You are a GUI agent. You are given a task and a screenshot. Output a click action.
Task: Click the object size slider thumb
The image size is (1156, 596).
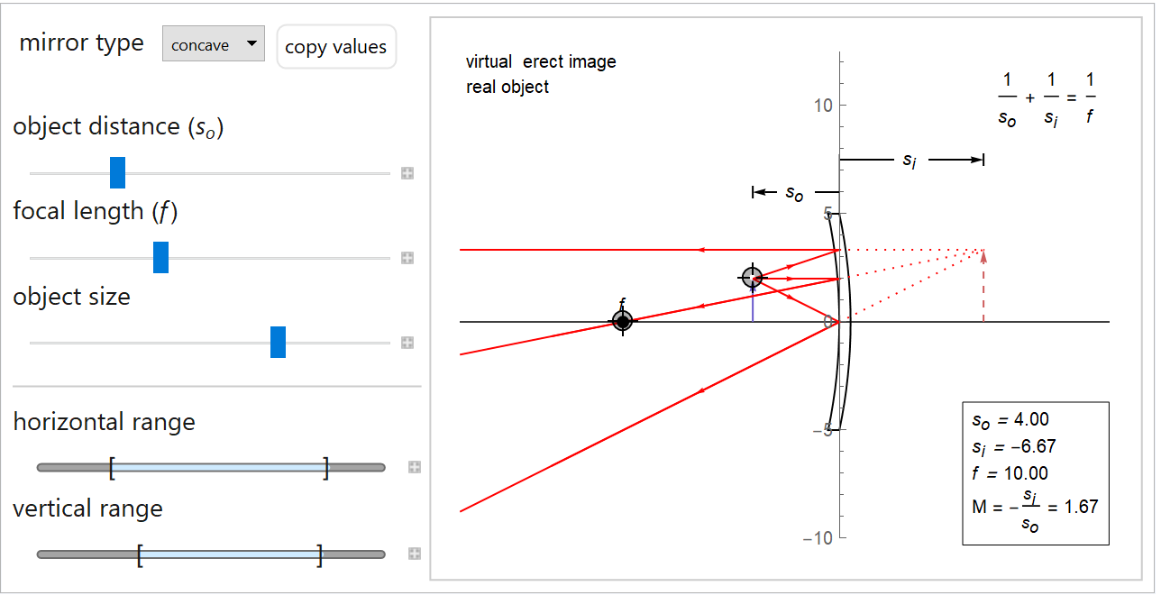click(x=278, y=342)
